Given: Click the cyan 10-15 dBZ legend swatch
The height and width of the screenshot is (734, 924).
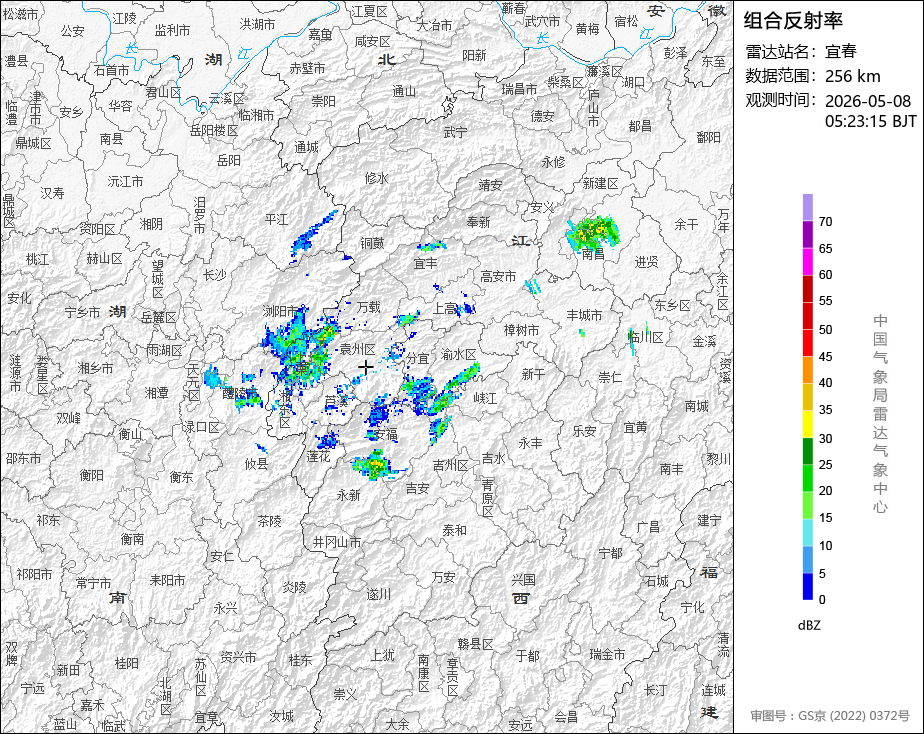Looking at the screenshot, I should 807,532.
